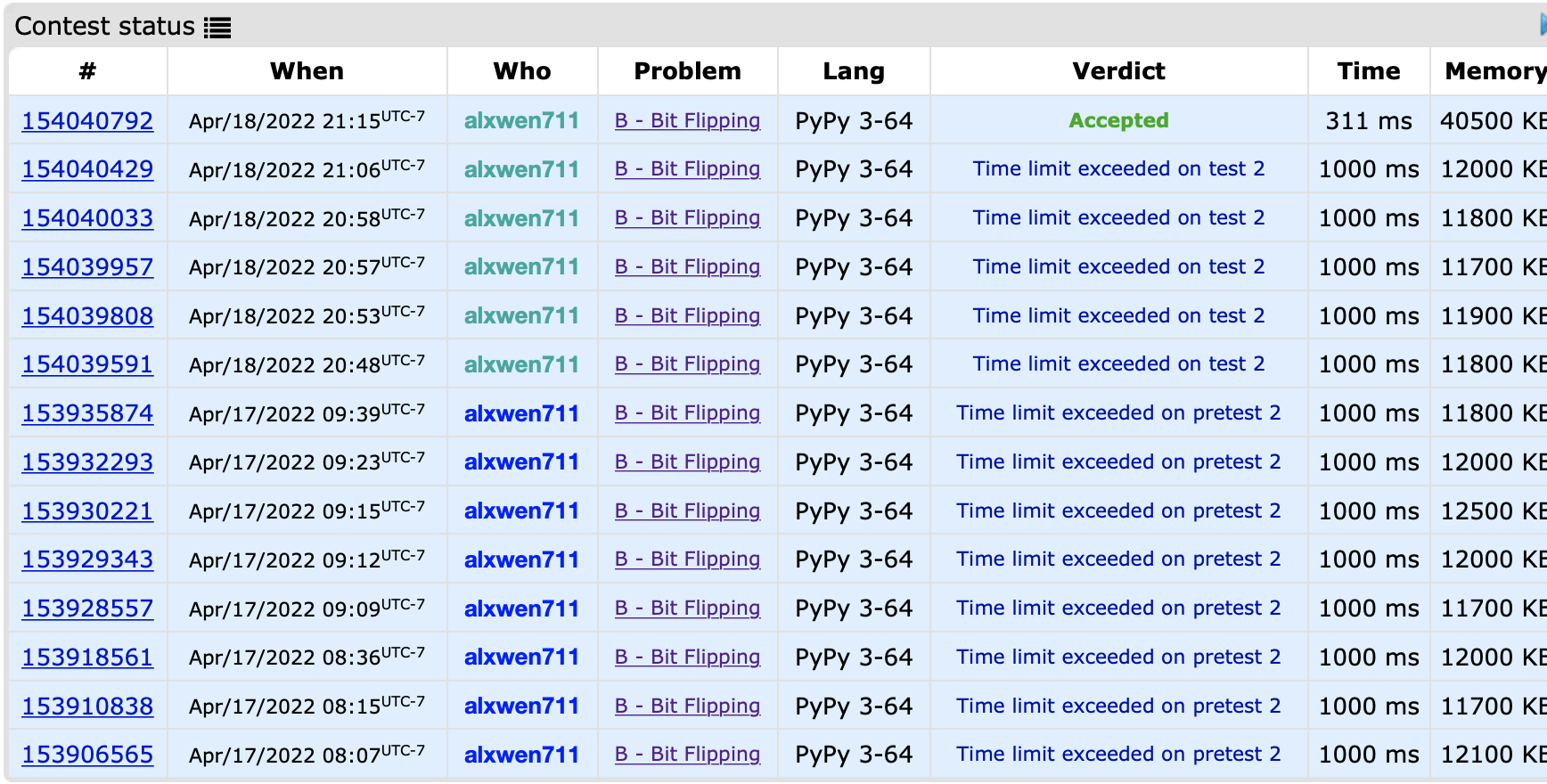Viewport: 1547px width, 784px height.
Task: Open Bit Flipping problem in first row
Action: [x=687, y=121]
